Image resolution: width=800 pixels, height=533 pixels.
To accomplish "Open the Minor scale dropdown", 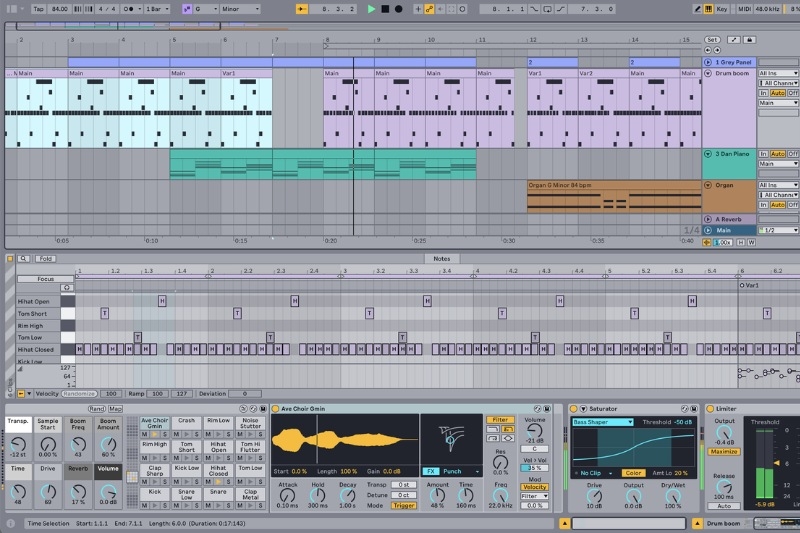I will click(x=240, y=9).
